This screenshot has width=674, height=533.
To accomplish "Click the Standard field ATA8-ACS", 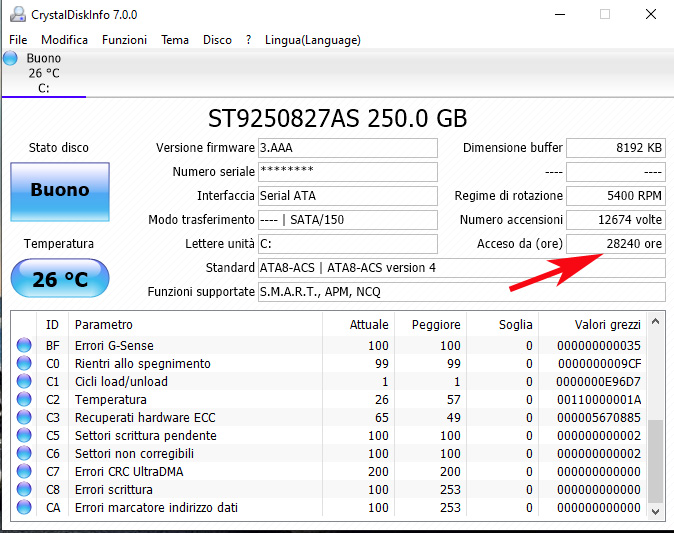I will point(462,268).
